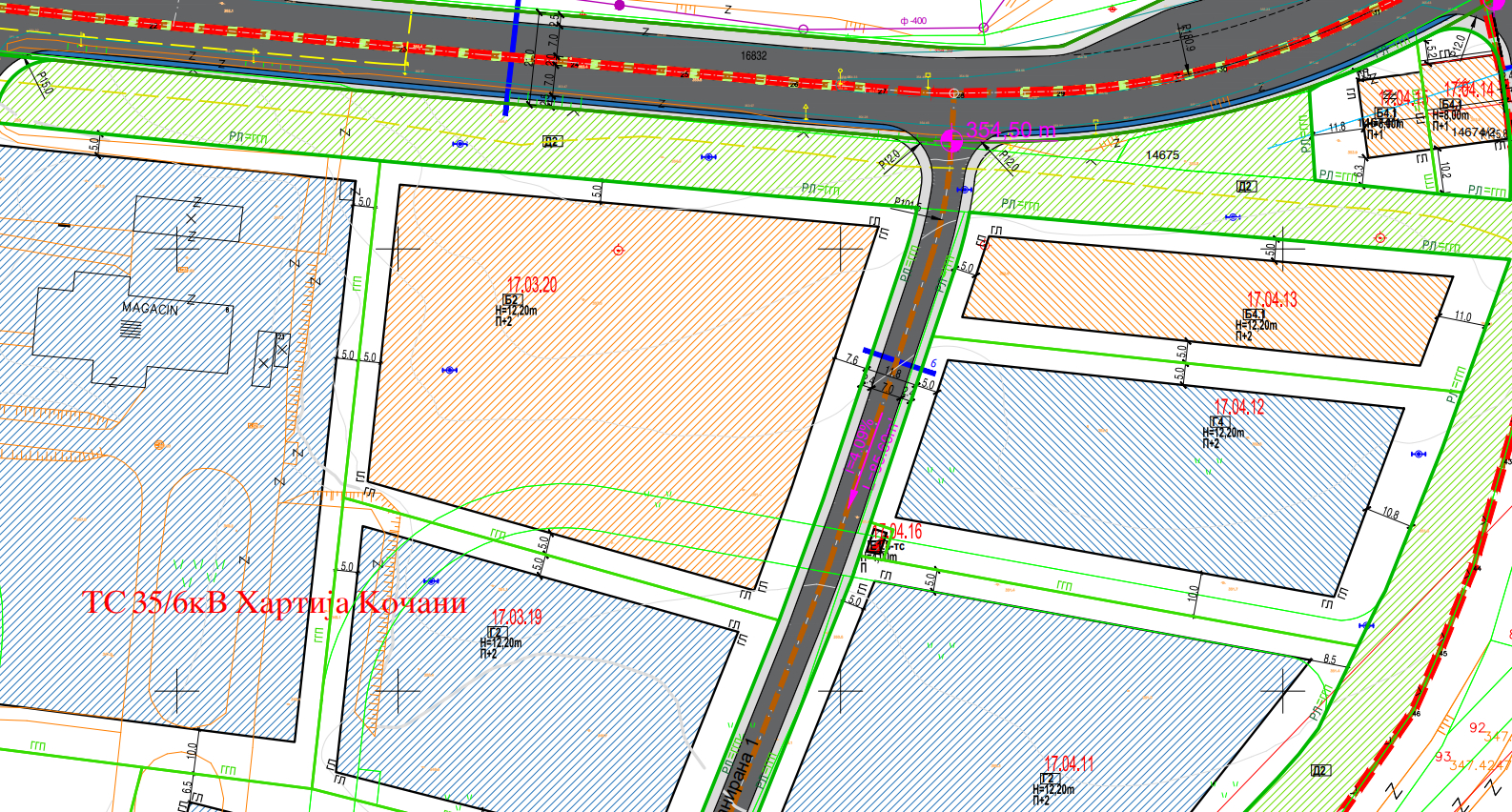
Task: Select the Г4 zone box under 17.04.12
Action: click(1219, 421)
